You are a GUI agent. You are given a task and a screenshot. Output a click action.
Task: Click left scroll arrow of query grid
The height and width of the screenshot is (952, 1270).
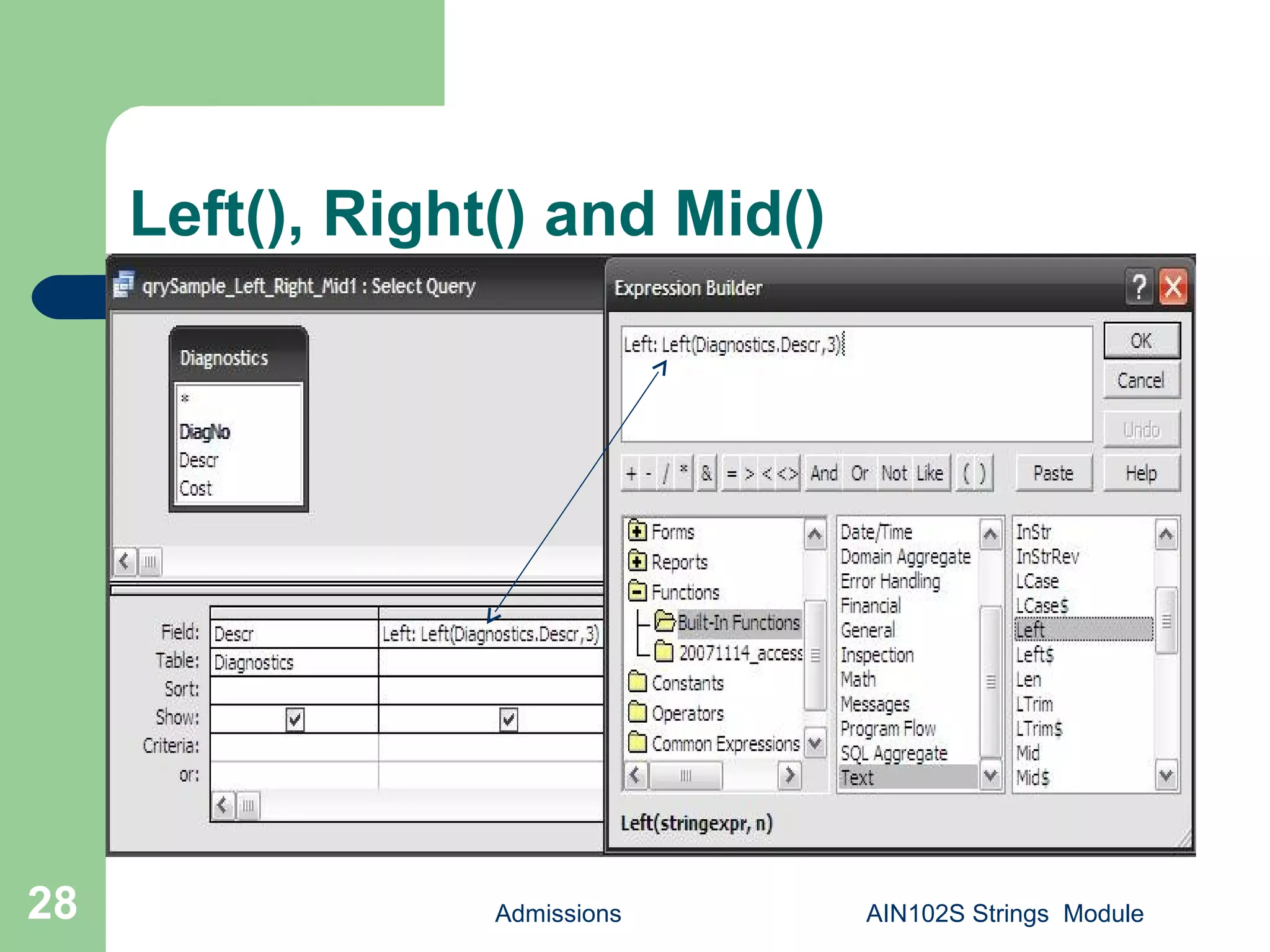coord(223,806)
